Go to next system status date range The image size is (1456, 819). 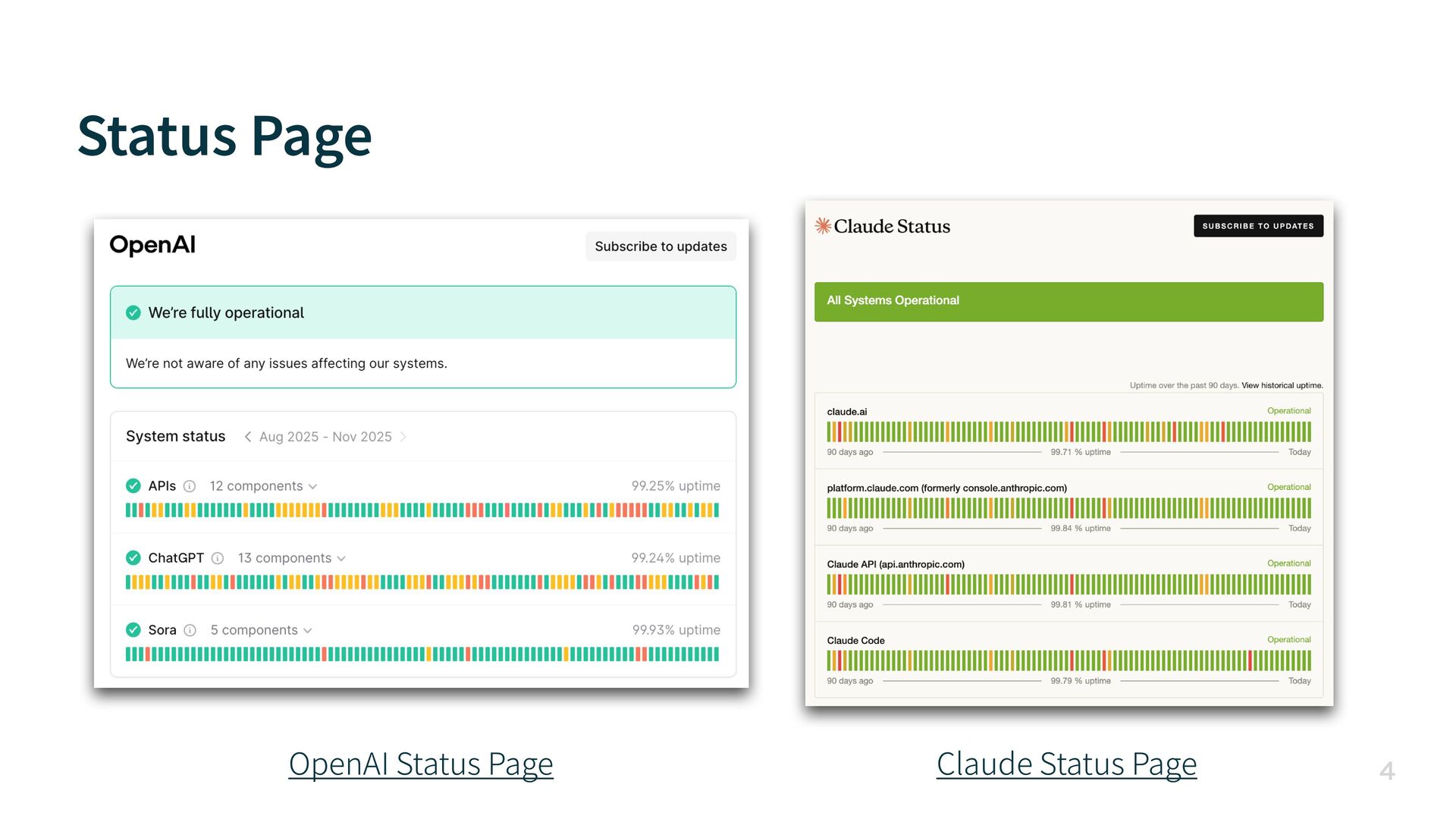(403, 437)
